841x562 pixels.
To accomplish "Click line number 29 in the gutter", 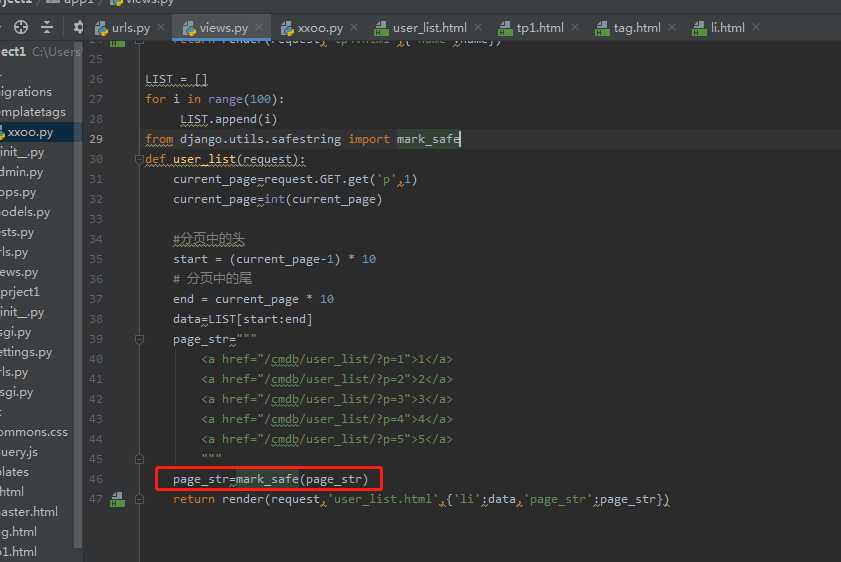I will coord(95,139).
